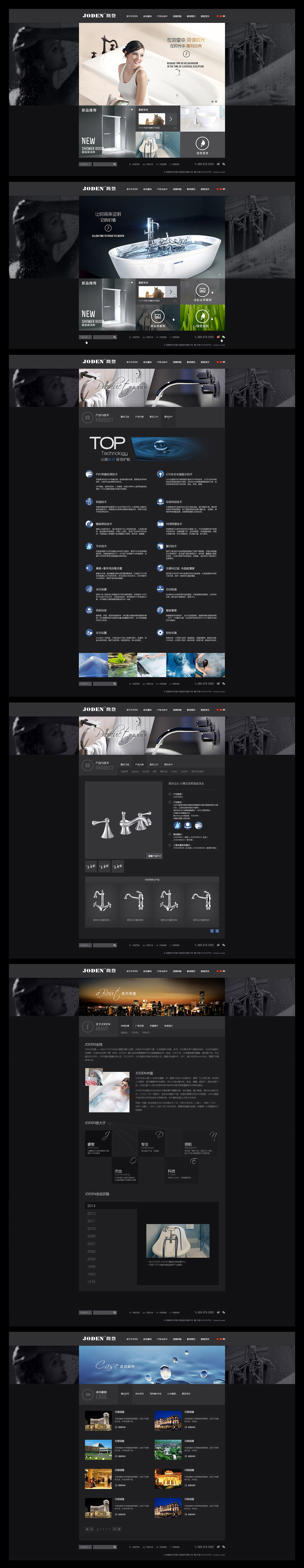Open the 自动恒温 feature icon
The height and width of the screenshot is (1568, 304).
click(161, 589)
